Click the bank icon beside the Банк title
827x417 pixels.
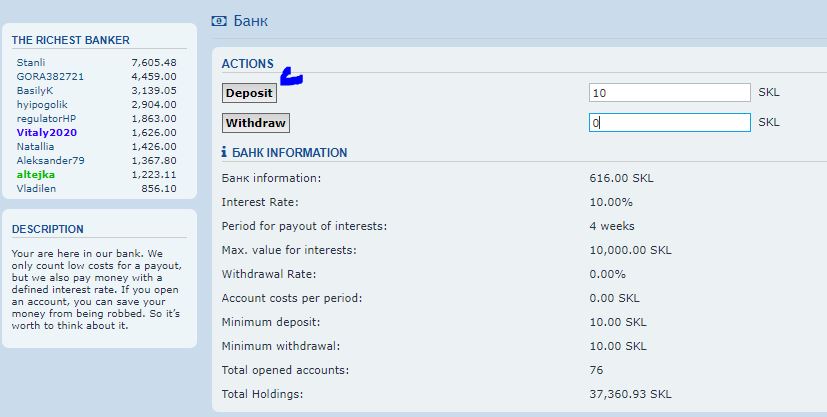[x=219, y=20]
